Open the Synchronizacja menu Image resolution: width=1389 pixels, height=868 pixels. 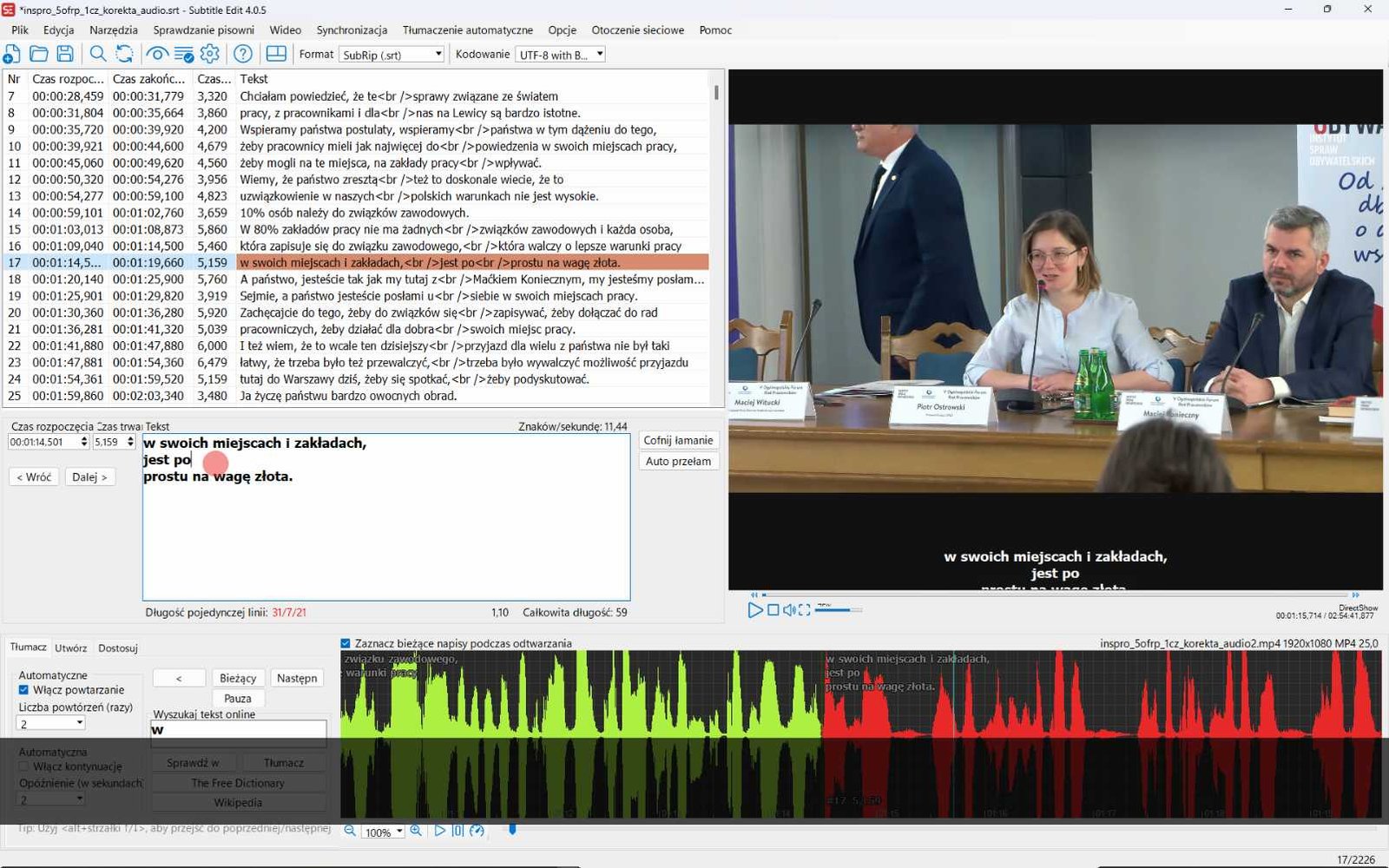point(352,30)
